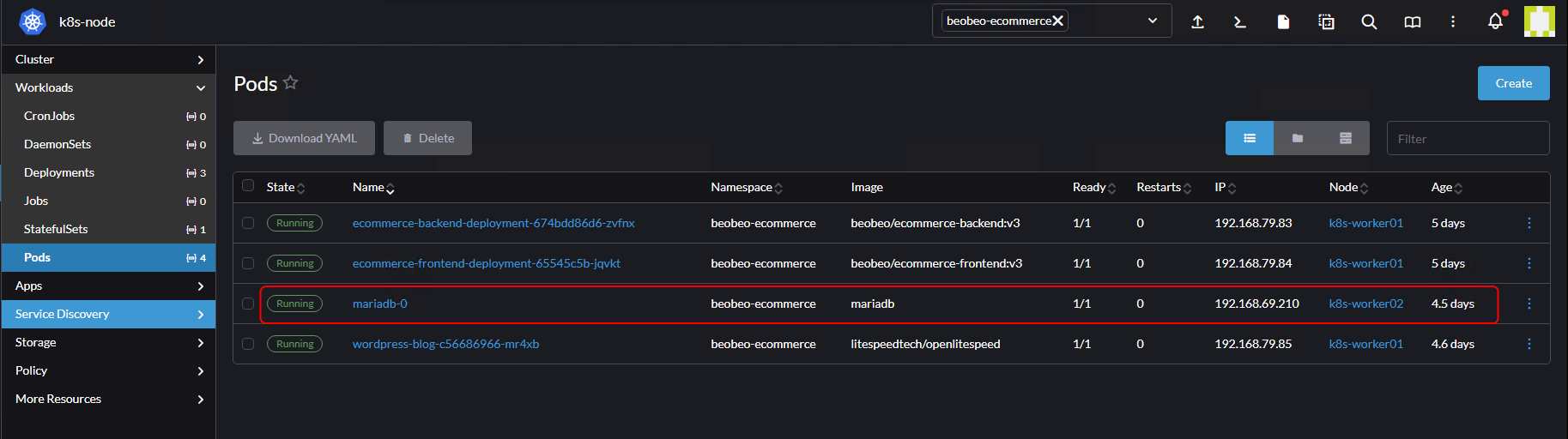Check the wordpress-blog pod row checkbox
The width and height of the screenshot is (1568, 439).
click(248, 344)
